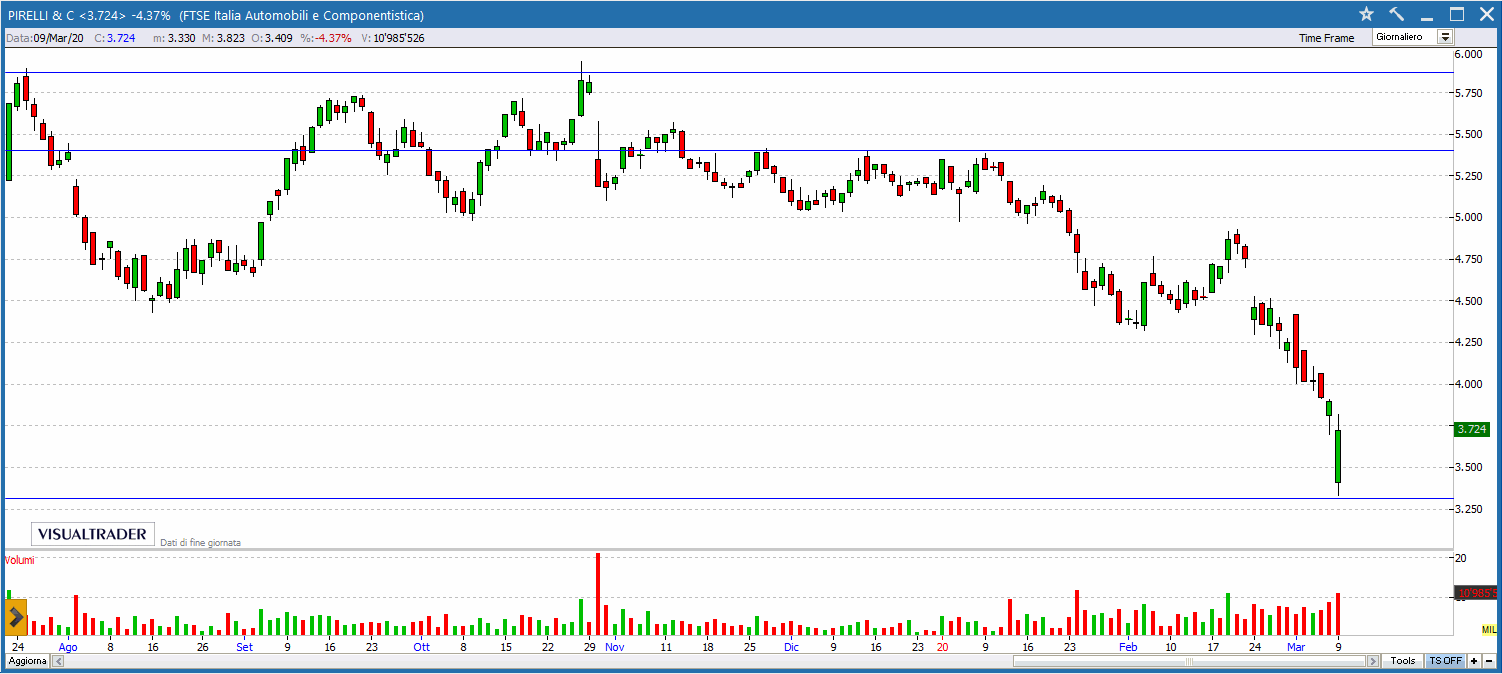The width and height of the screenshot is (1502, 674).
Task: Close the PIRELLI chart window
Action: (x=1486, y=14)
